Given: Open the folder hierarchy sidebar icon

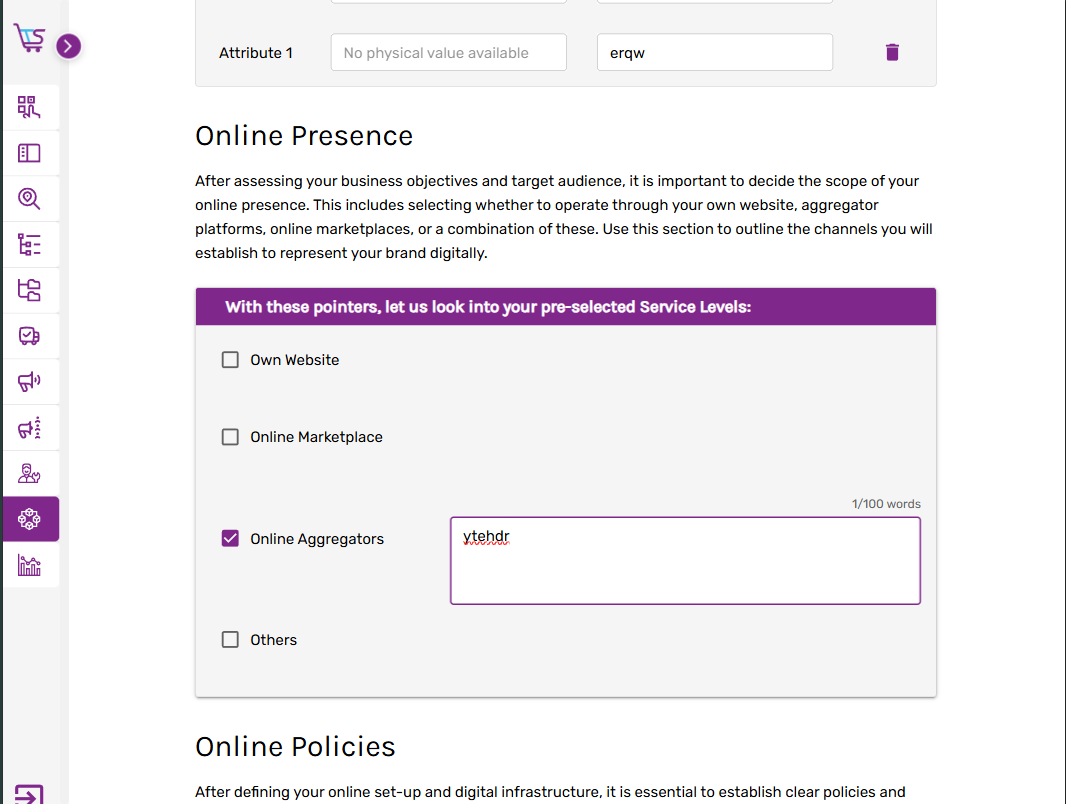Looking at the screenshot, I should coord(29,291).
